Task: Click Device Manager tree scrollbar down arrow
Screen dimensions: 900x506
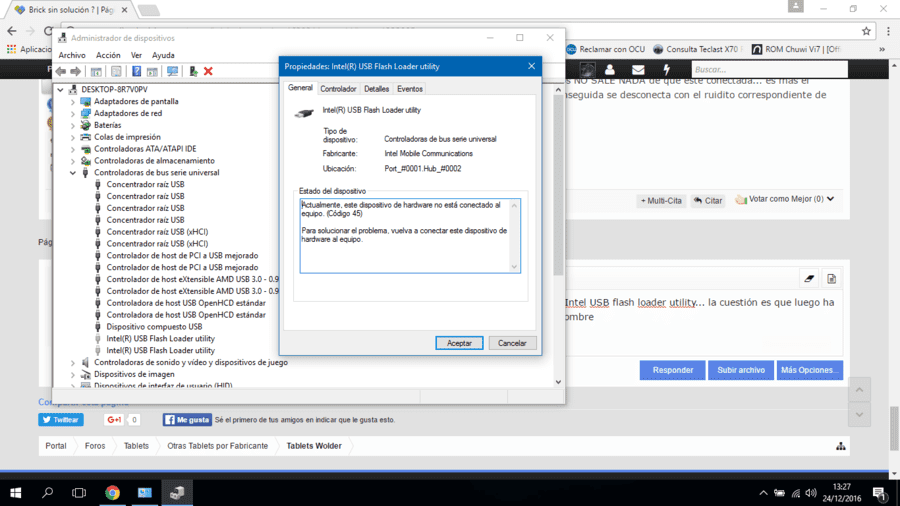Action: pos(558,382)
